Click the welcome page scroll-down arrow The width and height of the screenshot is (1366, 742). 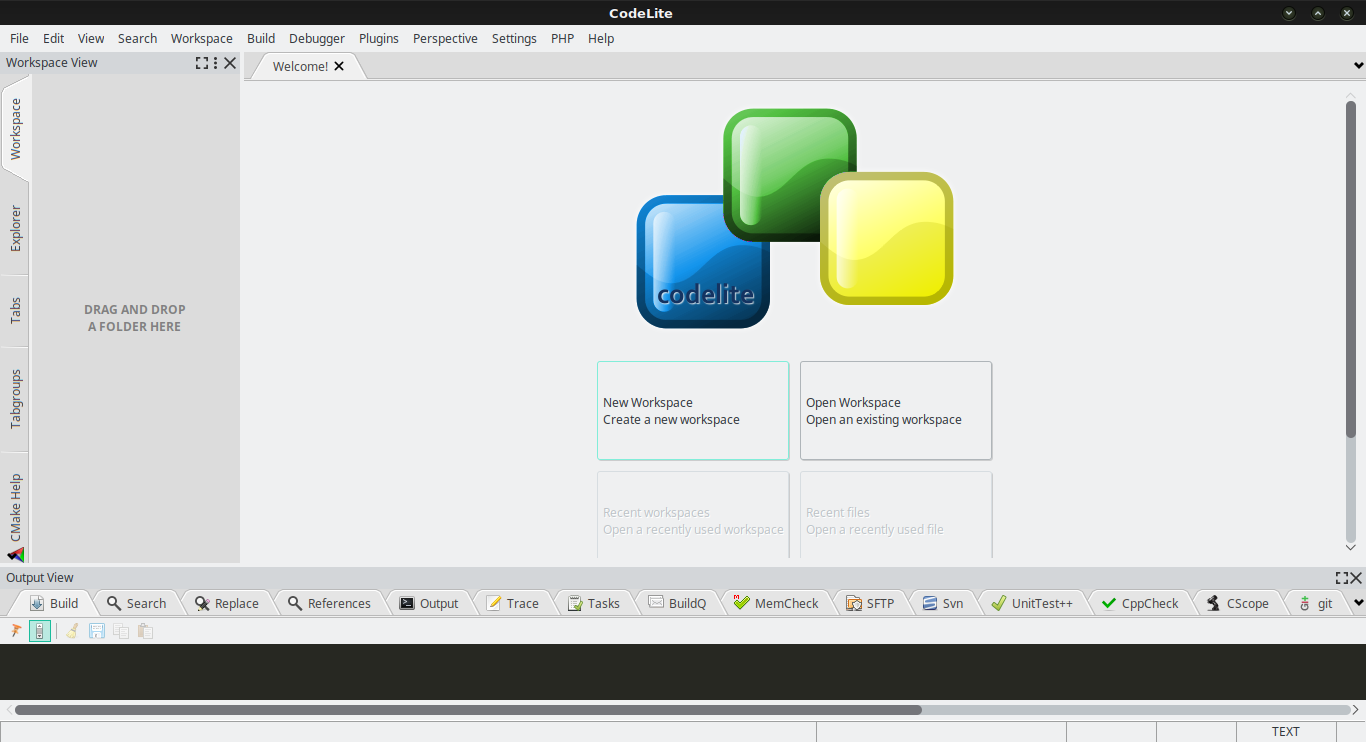[x=1351, y=547]
